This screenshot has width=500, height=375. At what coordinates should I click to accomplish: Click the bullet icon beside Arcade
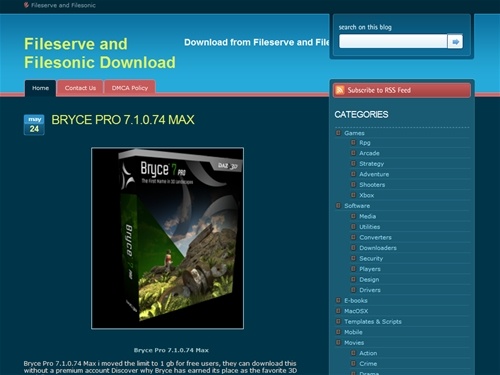[x=353, y=153]
